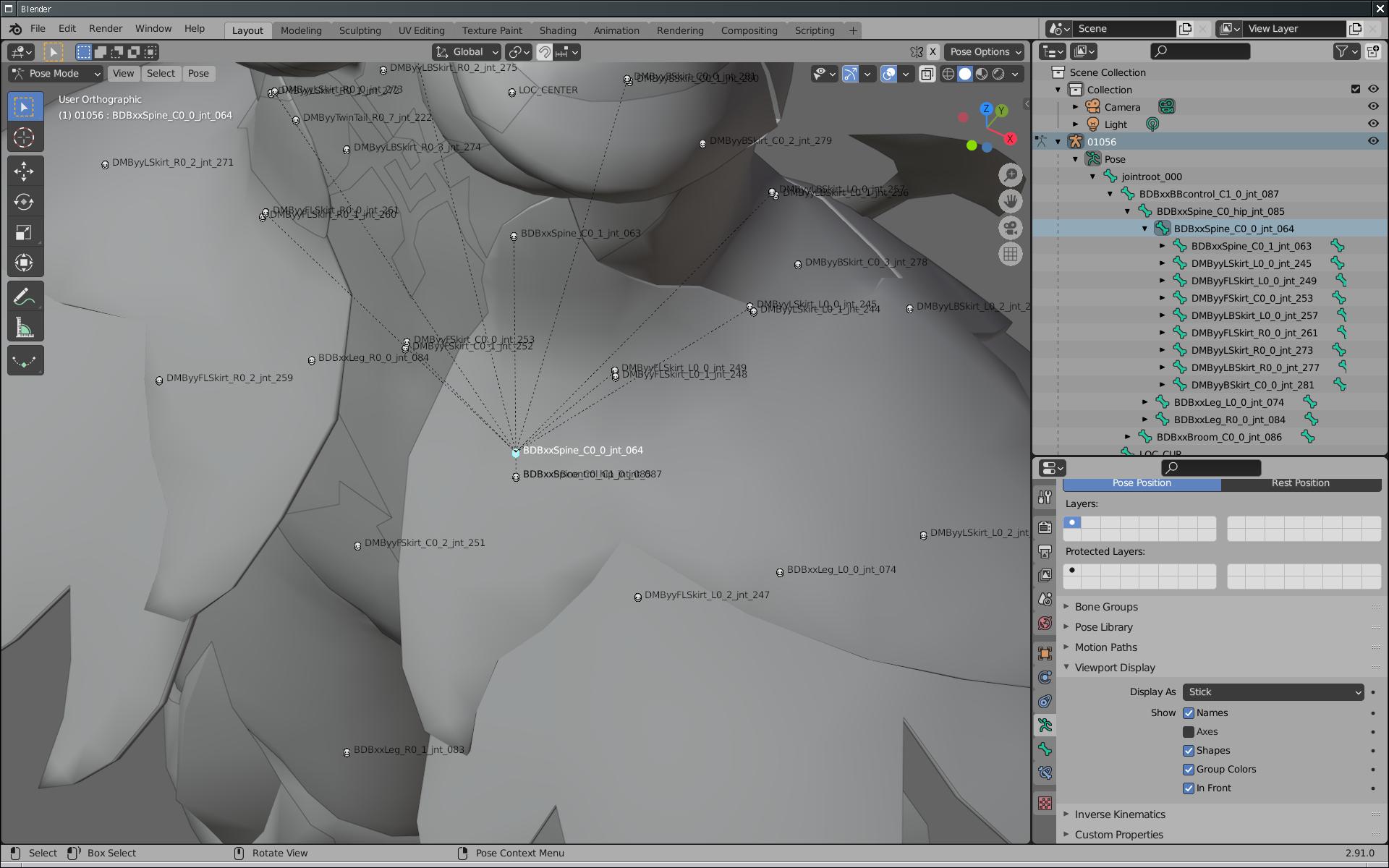Image resolution: width=1389 pixels, height=868 pixels.
Task: Open the Render menu
Action: (x=106, y=28)
